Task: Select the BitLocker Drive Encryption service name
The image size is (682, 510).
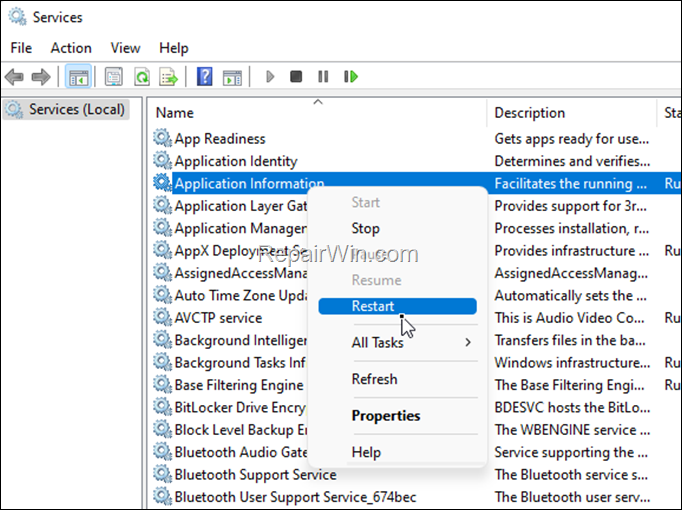Action: click(241, 408)
